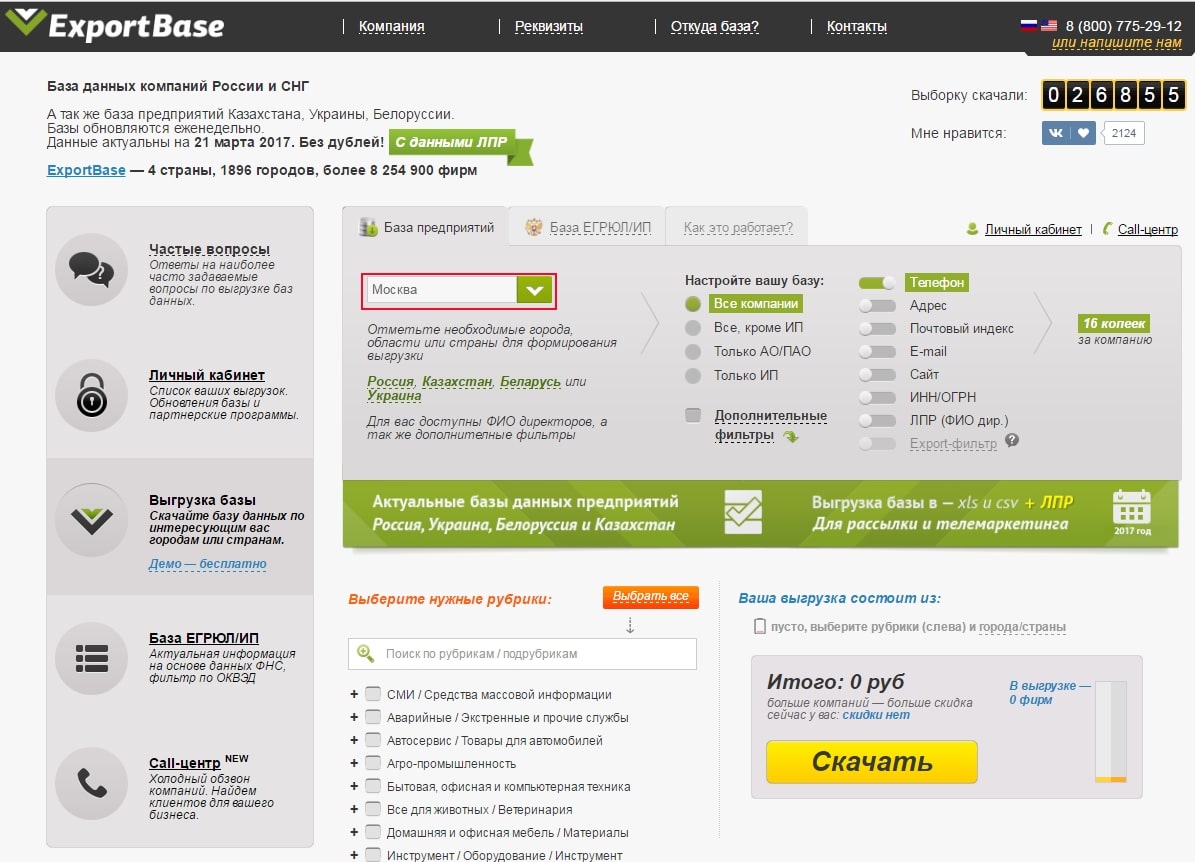Enable the ЛПР (ФИО дир.) switch
This screenshot has width=1195, height=862.
click(x=877, y=420)
